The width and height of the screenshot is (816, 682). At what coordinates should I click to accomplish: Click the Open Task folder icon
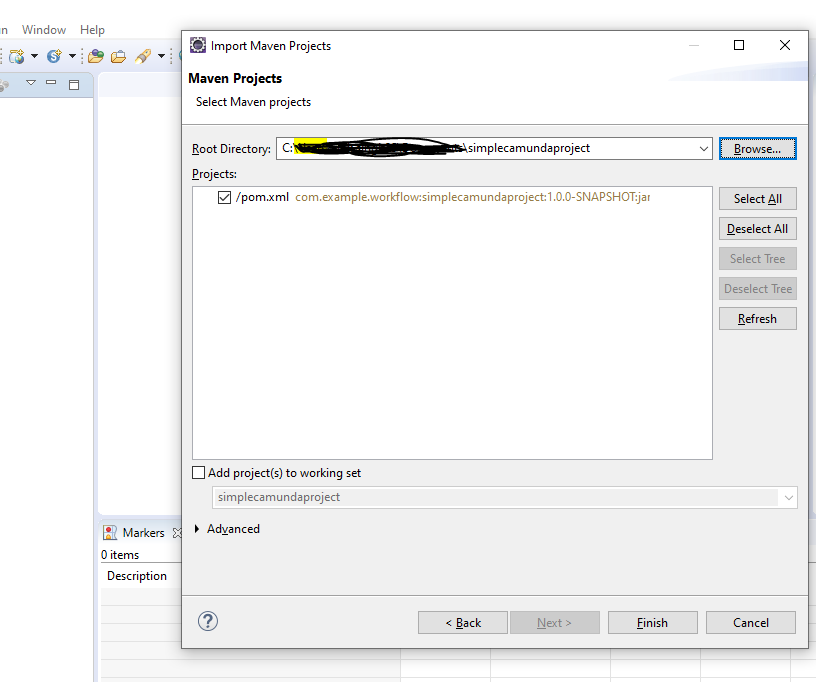tap(118, 56)
